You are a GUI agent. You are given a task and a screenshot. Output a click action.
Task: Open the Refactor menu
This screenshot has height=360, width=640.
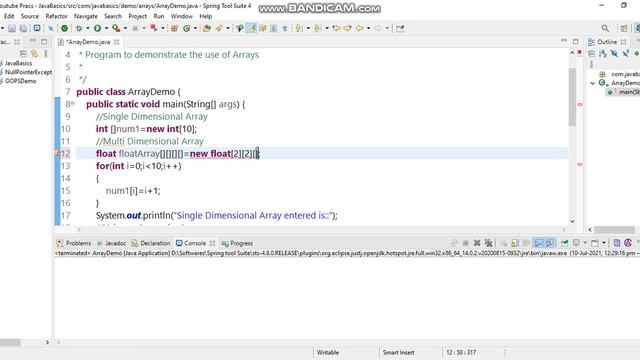[56, 16]
